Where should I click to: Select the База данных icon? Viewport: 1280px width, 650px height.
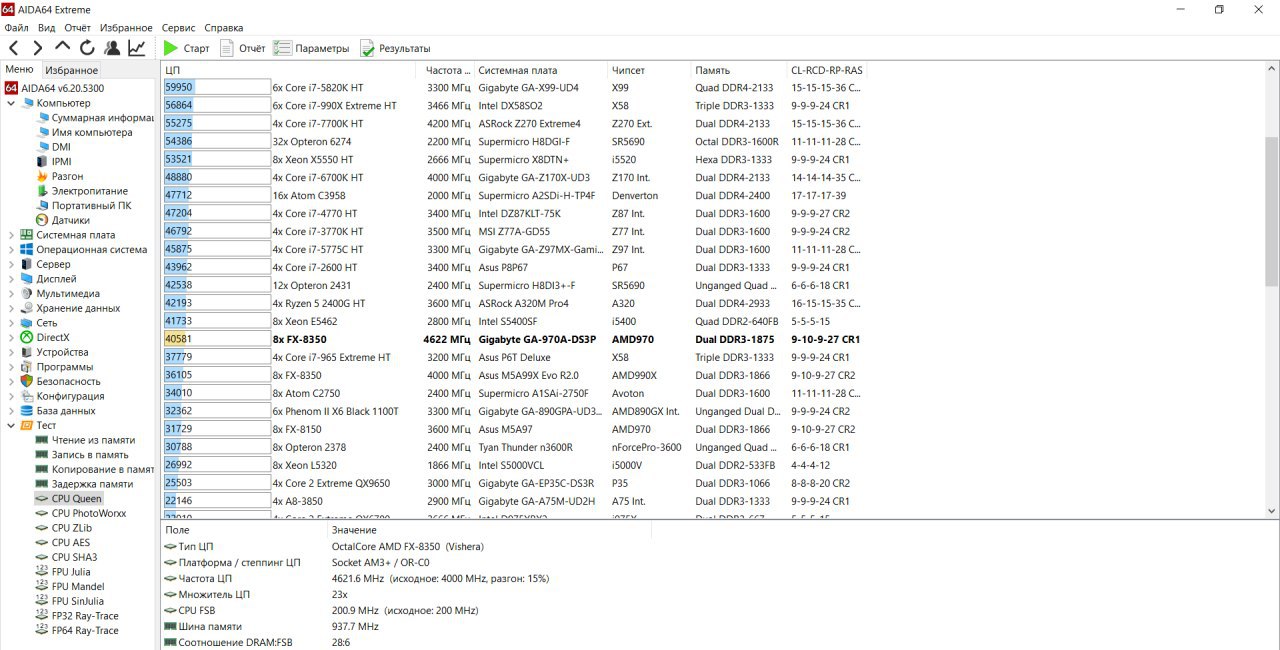point(27,411)
